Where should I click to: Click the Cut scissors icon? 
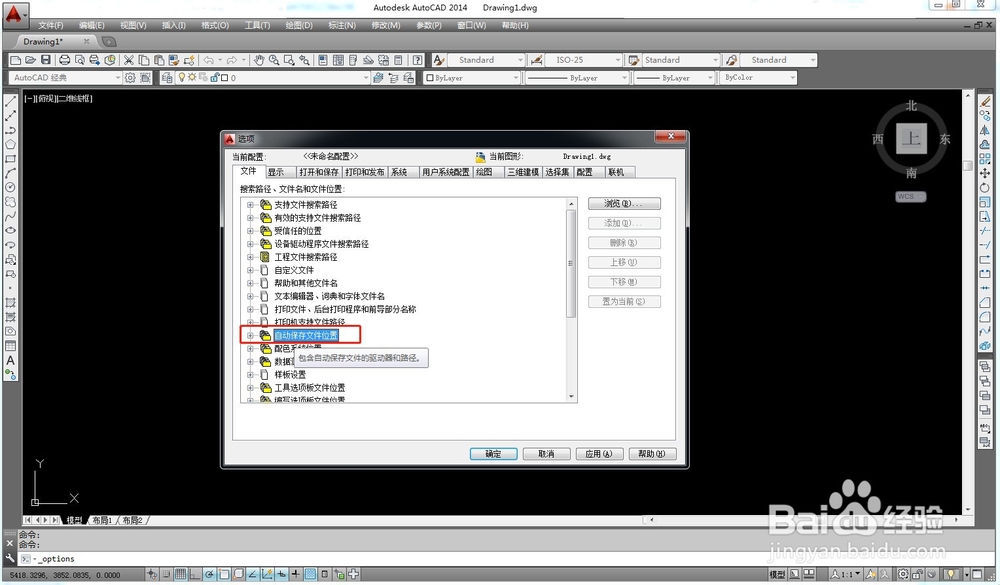click(129, 60)
